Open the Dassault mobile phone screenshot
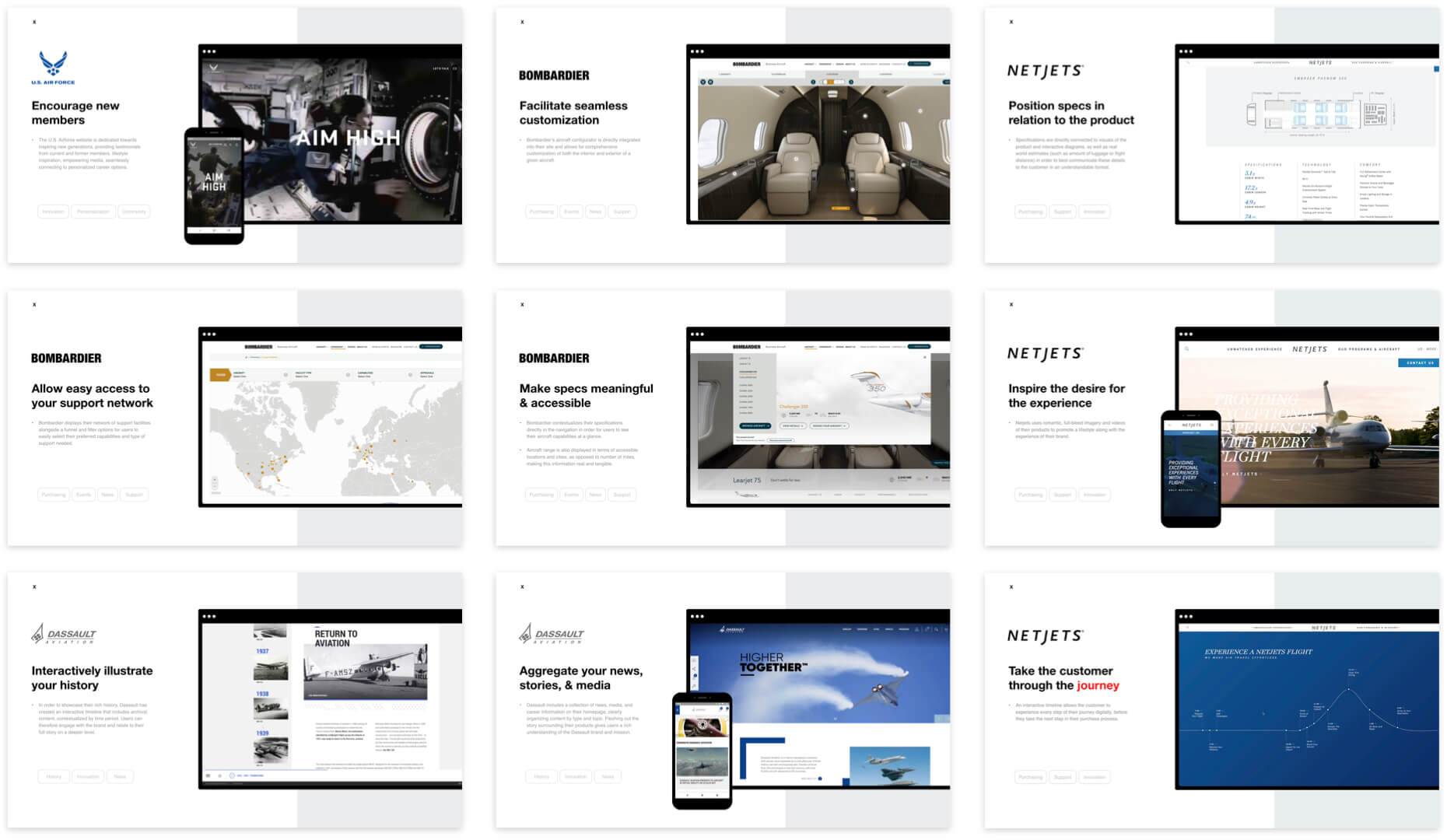This screenshot has height=840, width=1447. click(702, 751)
